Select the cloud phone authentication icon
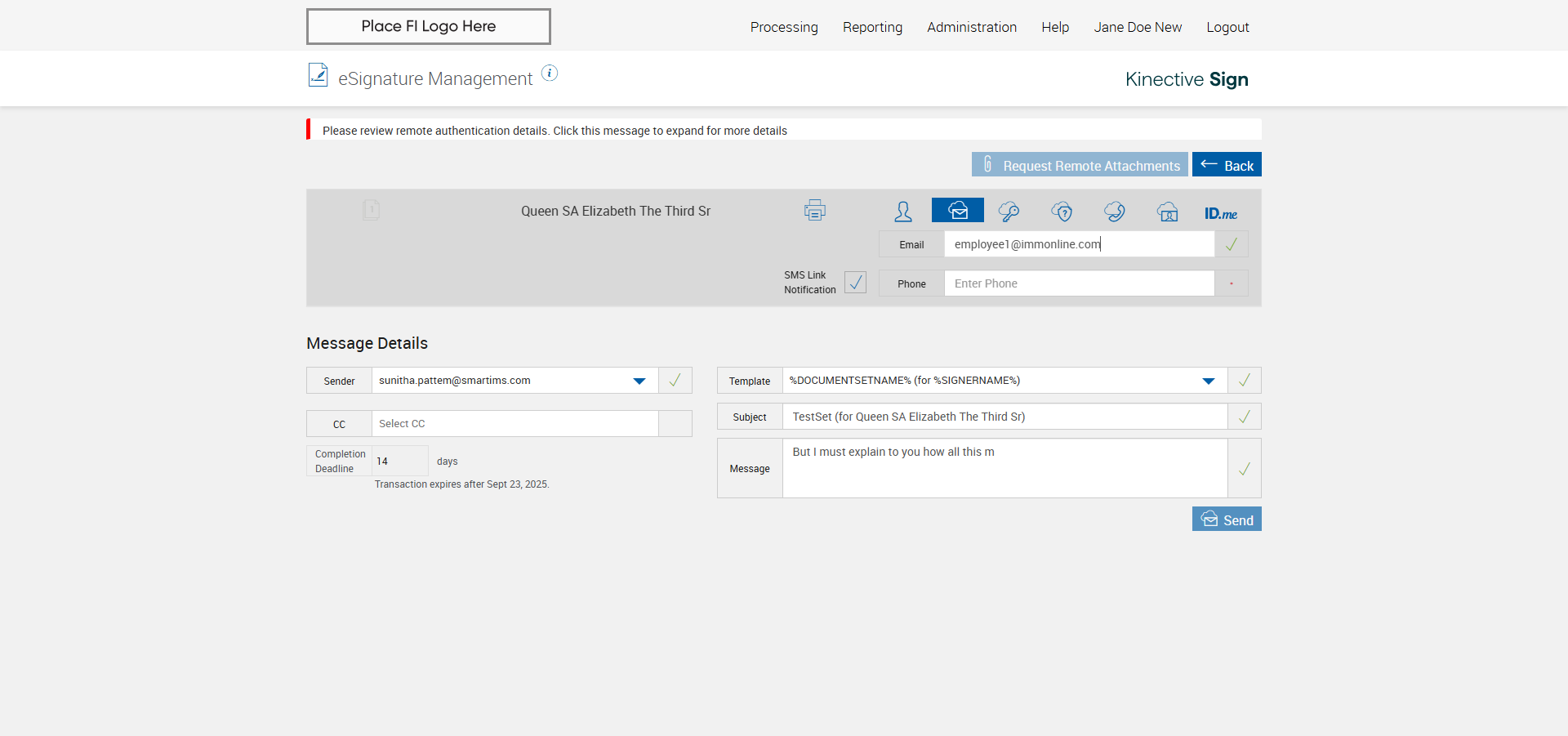Viewport: 1568px width, 736px height. tap(1114, 212)
